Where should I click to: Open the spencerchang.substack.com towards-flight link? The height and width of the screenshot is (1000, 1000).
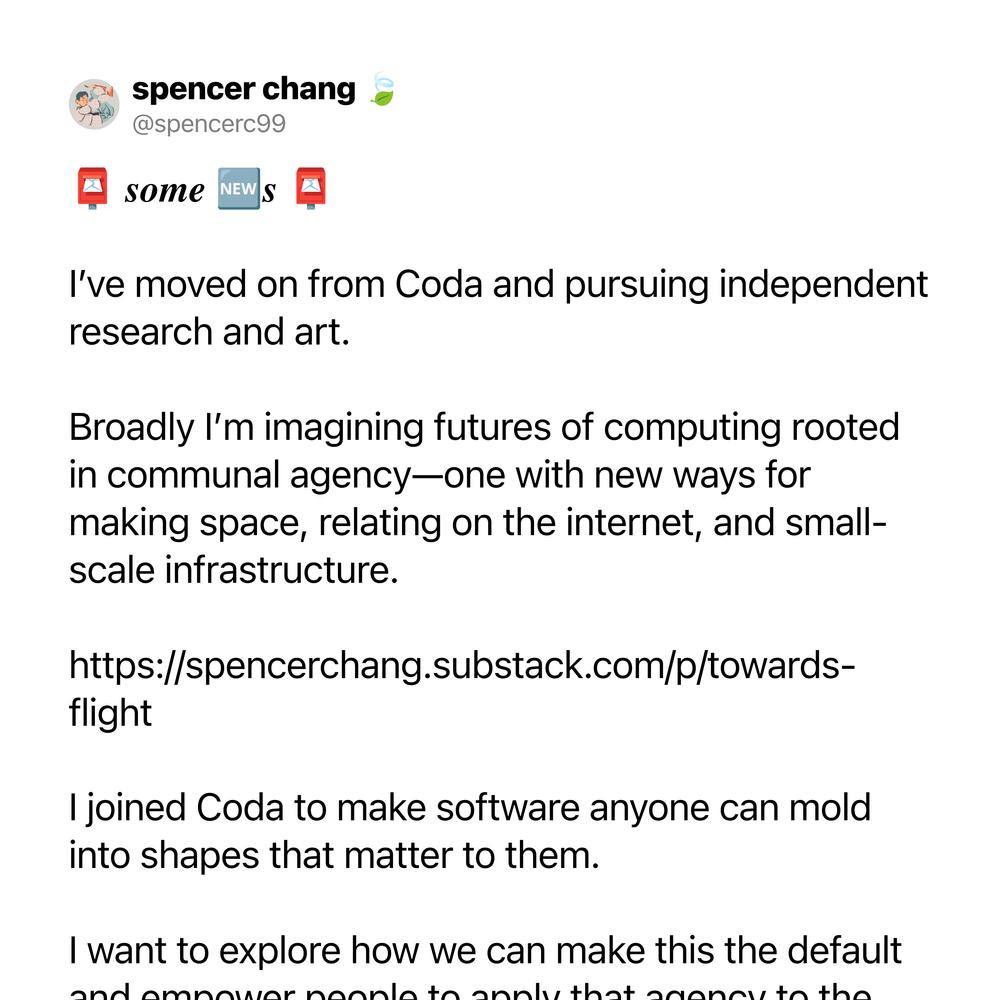coord(462,689)
